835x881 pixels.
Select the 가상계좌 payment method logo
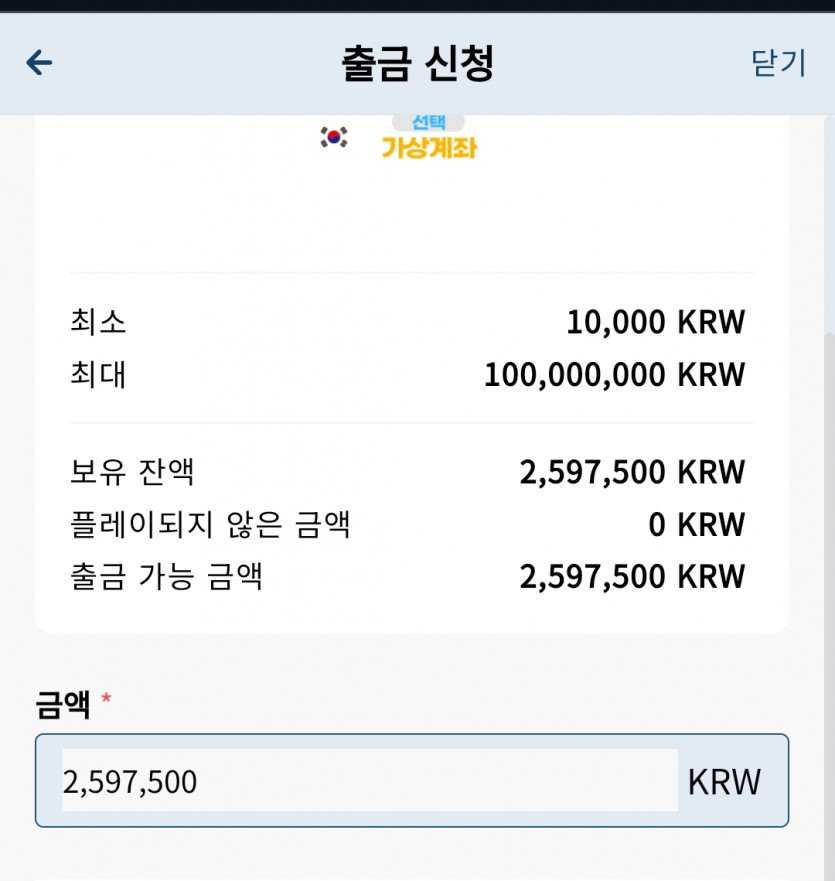point(429,148)
